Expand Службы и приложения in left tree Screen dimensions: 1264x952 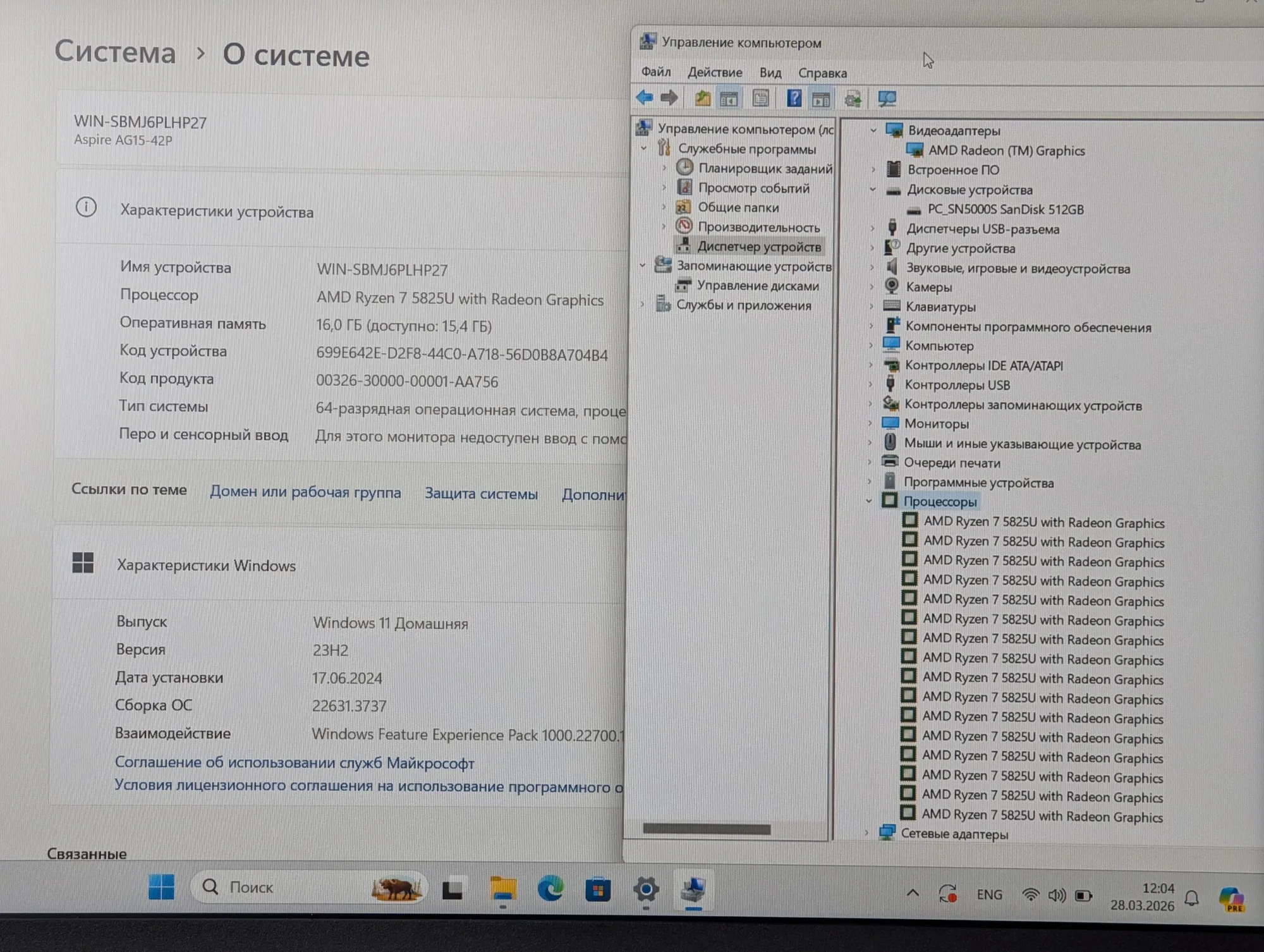click(643, 305)
